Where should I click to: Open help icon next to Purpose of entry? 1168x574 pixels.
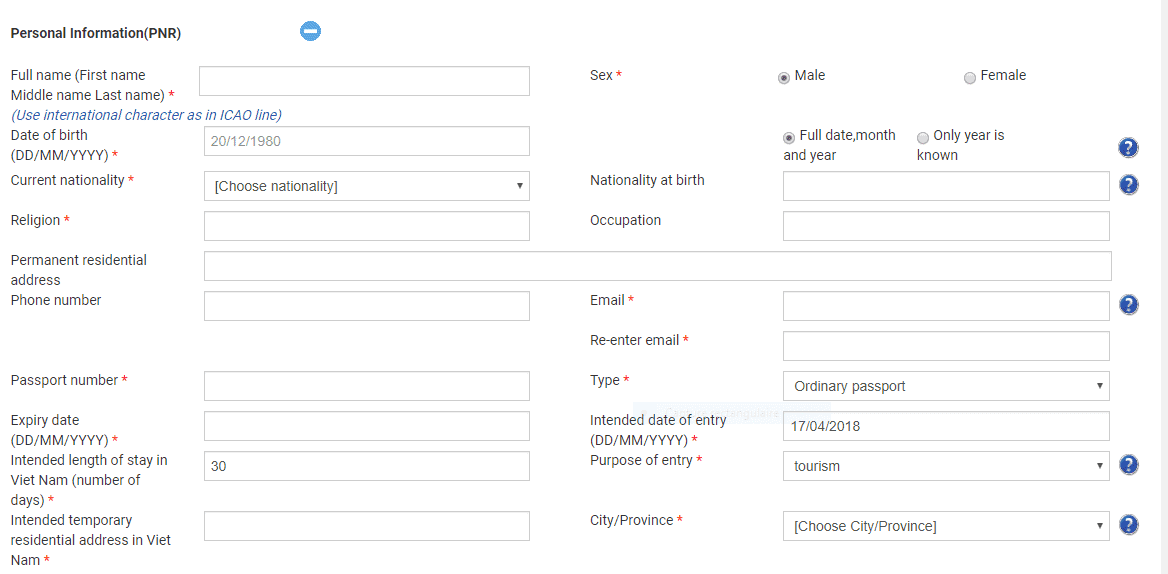click(x=1129, y=465)
